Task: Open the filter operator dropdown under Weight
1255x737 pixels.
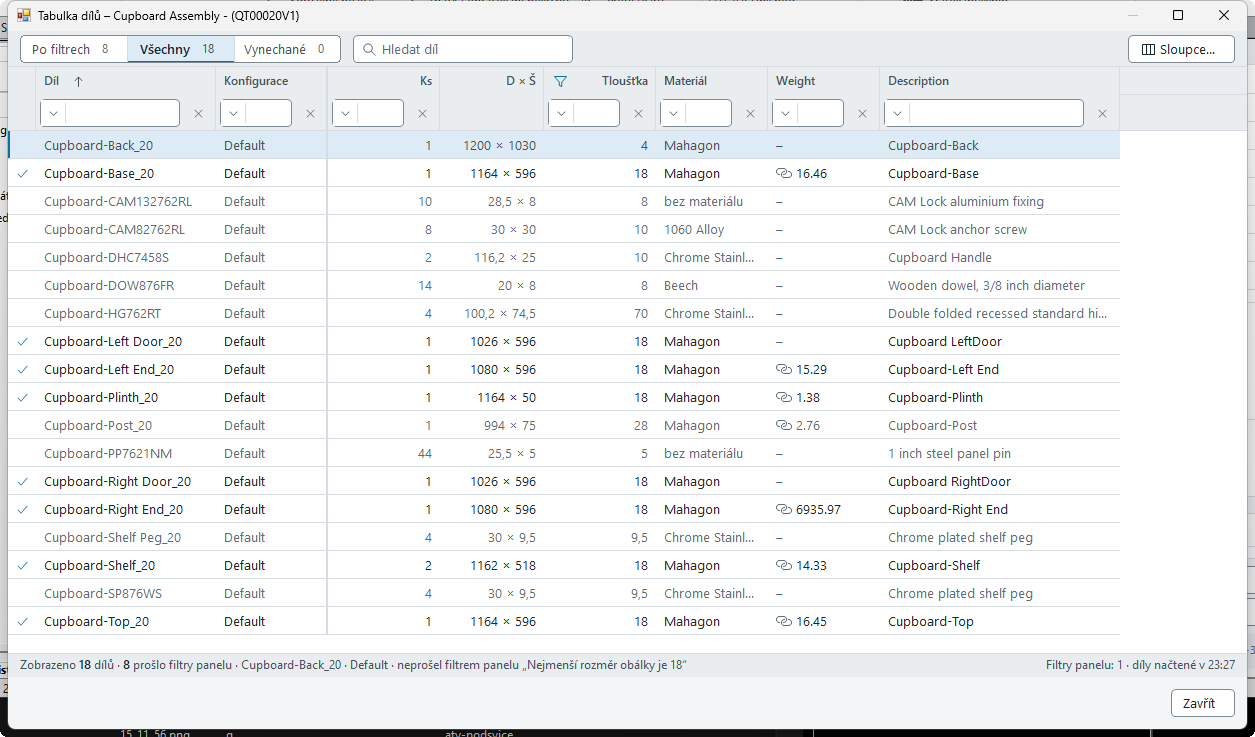Action: (x=785, y=113)
